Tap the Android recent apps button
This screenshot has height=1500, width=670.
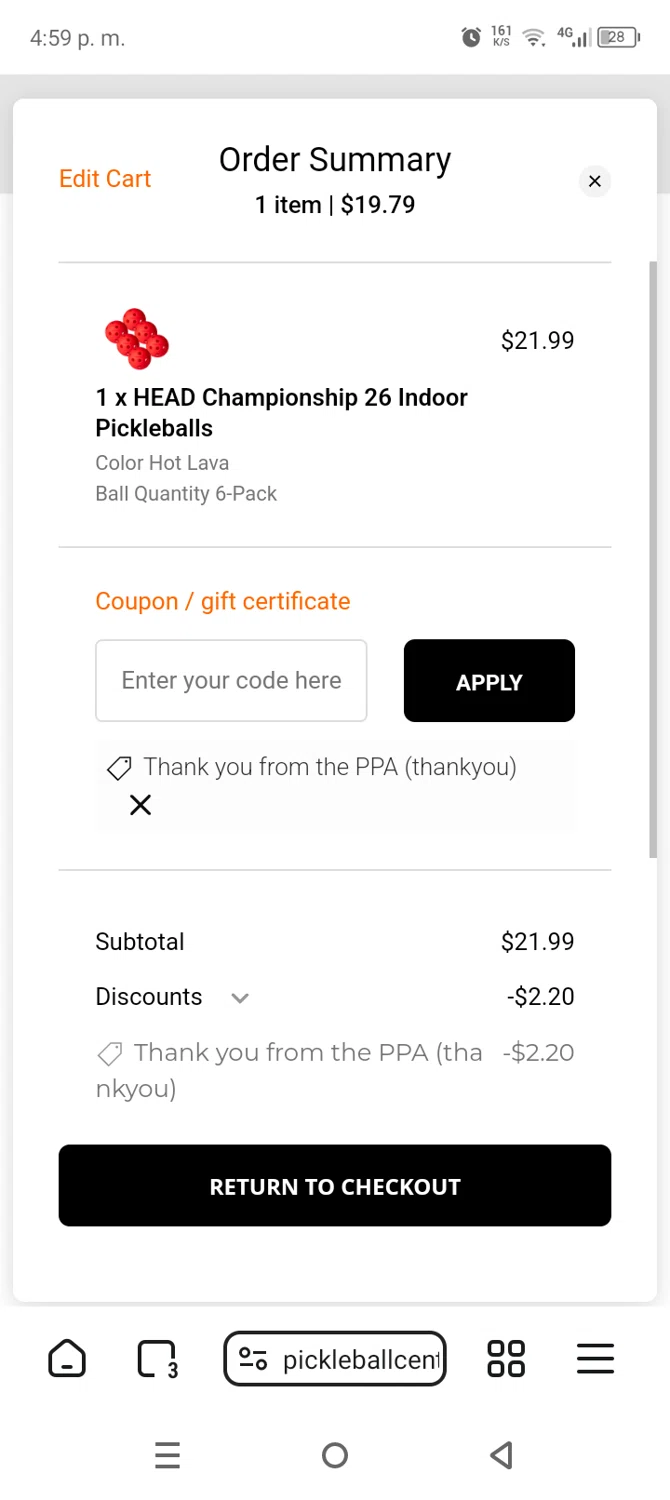[x=168, y=1455]
